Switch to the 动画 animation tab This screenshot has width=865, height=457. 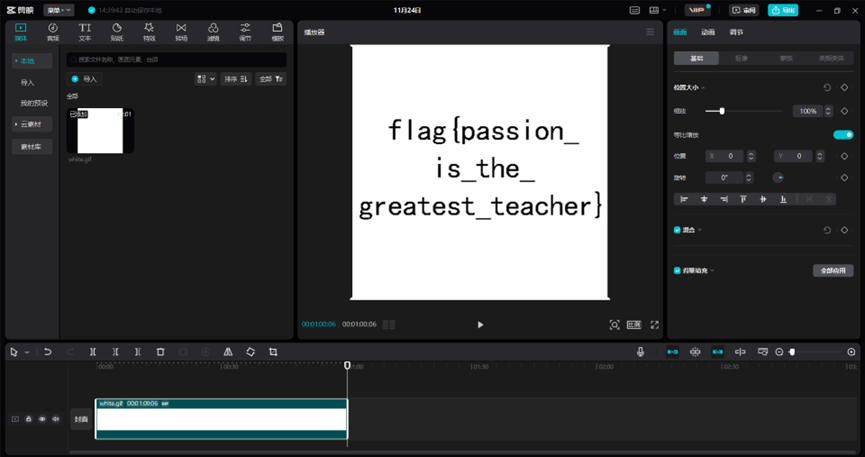708,32
